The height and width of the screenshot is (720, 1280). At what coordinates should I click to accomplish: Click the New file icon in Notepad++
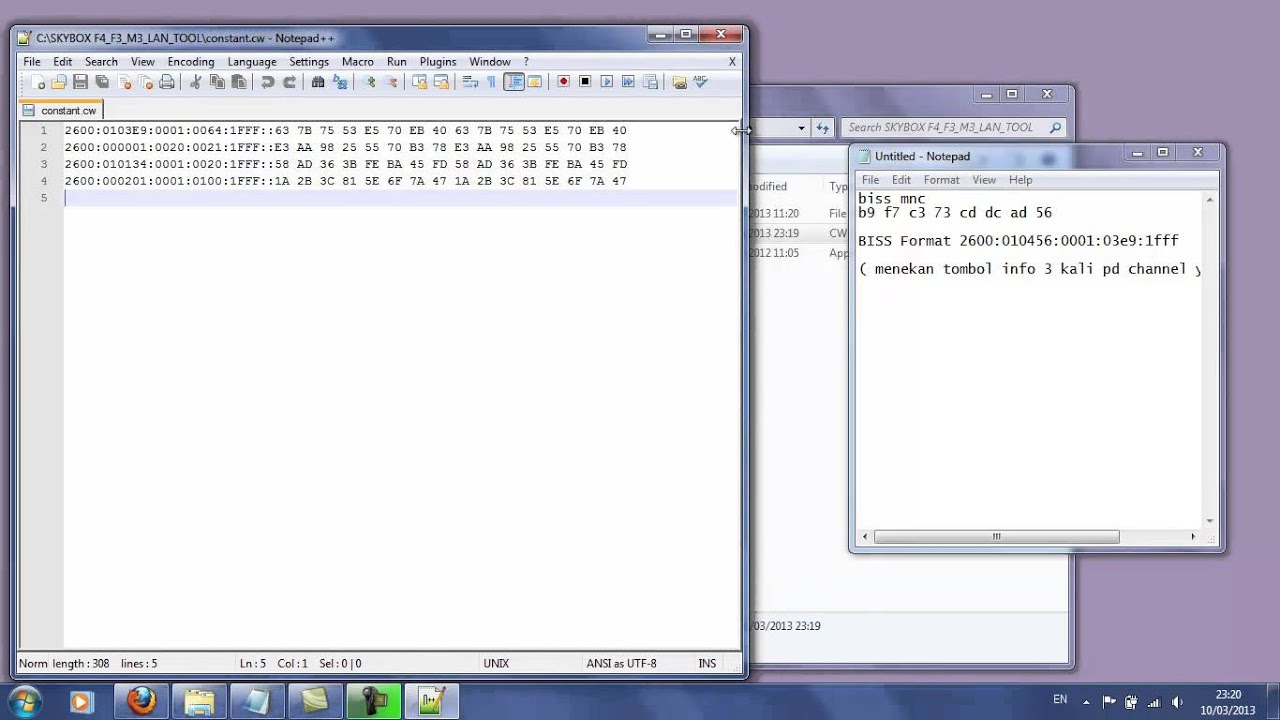(x=38, y=82)
